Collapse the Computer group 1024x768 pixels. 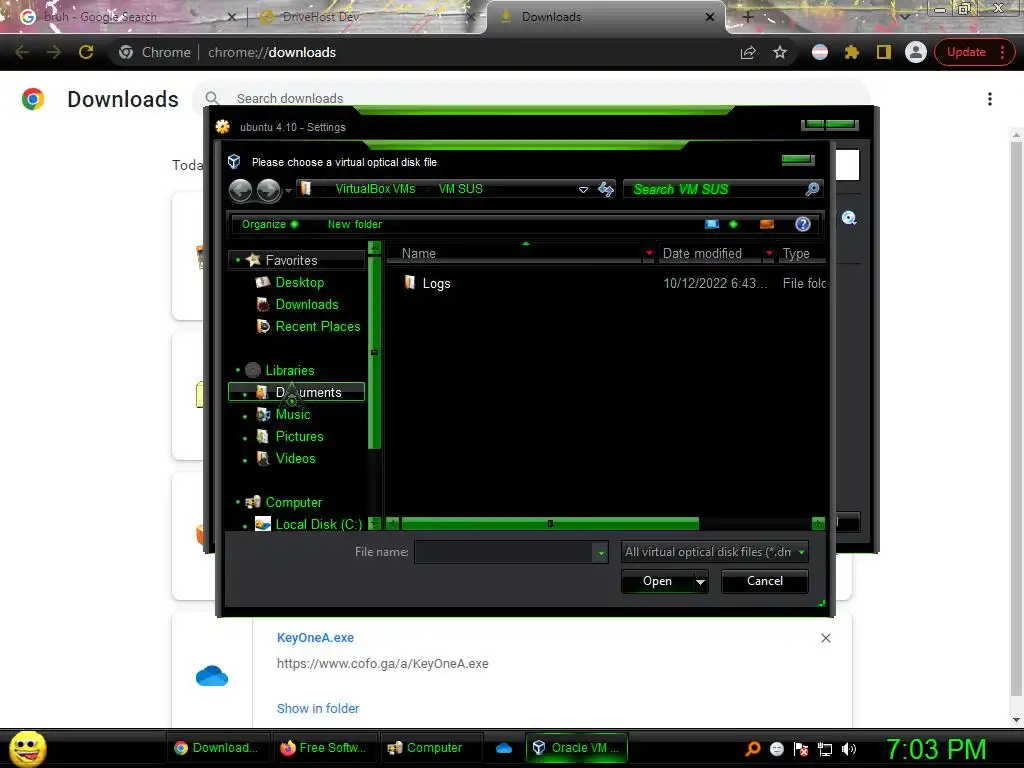tap(238, 502)
